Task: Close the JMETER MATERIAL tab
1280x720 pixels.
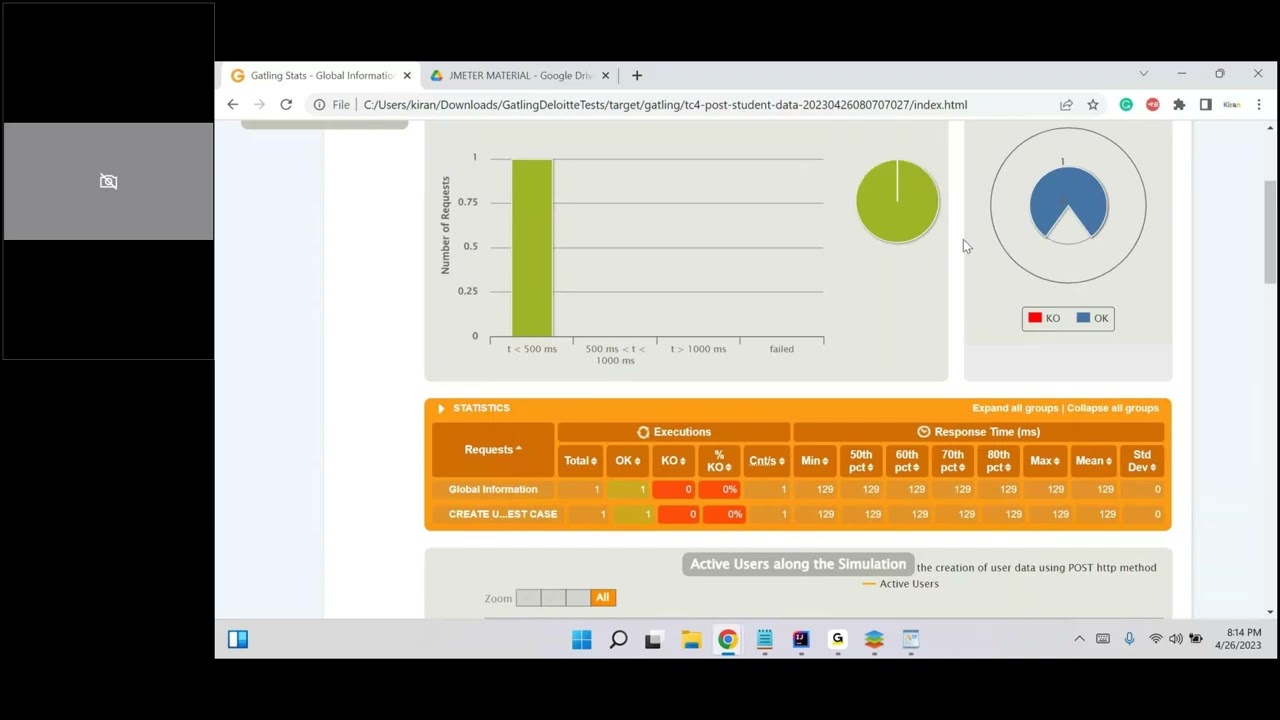Action: (x=605, y=75)
